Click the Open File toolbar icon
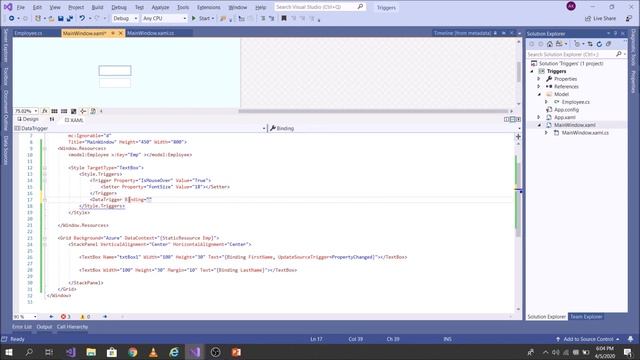The height and width of the screenshot is (360, 640). (51, 18)
